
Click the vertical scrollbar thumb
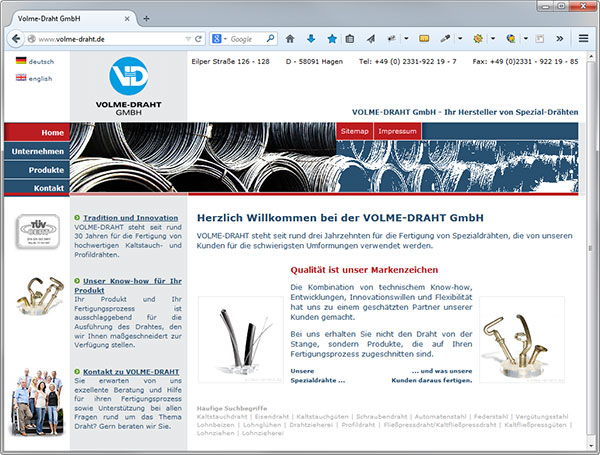click(x=590, y=248)
